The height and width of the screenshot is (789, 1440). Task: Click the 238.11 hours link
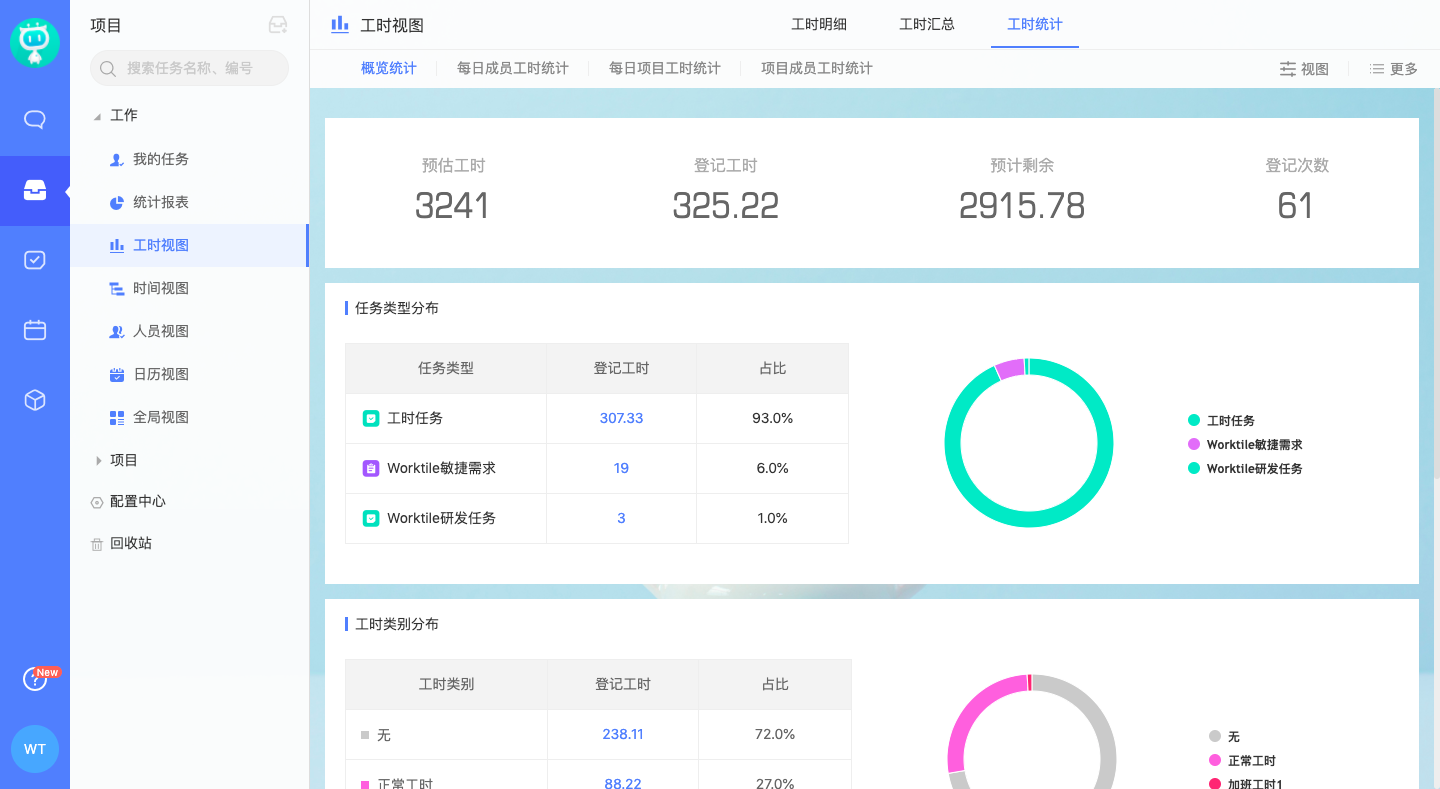(622, 734)
